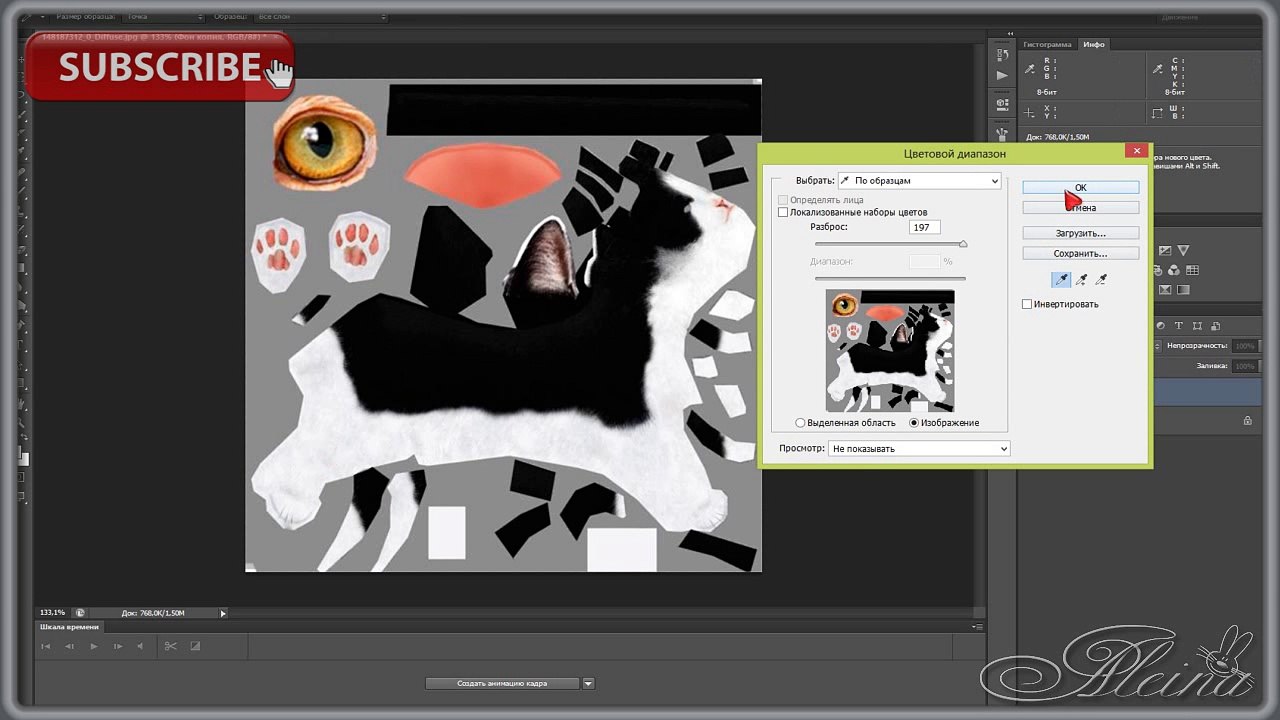Viewport: 1280px width, 720px height.
Task: Click the type layer filter T icon
Action: click(x=1179, y=326)
